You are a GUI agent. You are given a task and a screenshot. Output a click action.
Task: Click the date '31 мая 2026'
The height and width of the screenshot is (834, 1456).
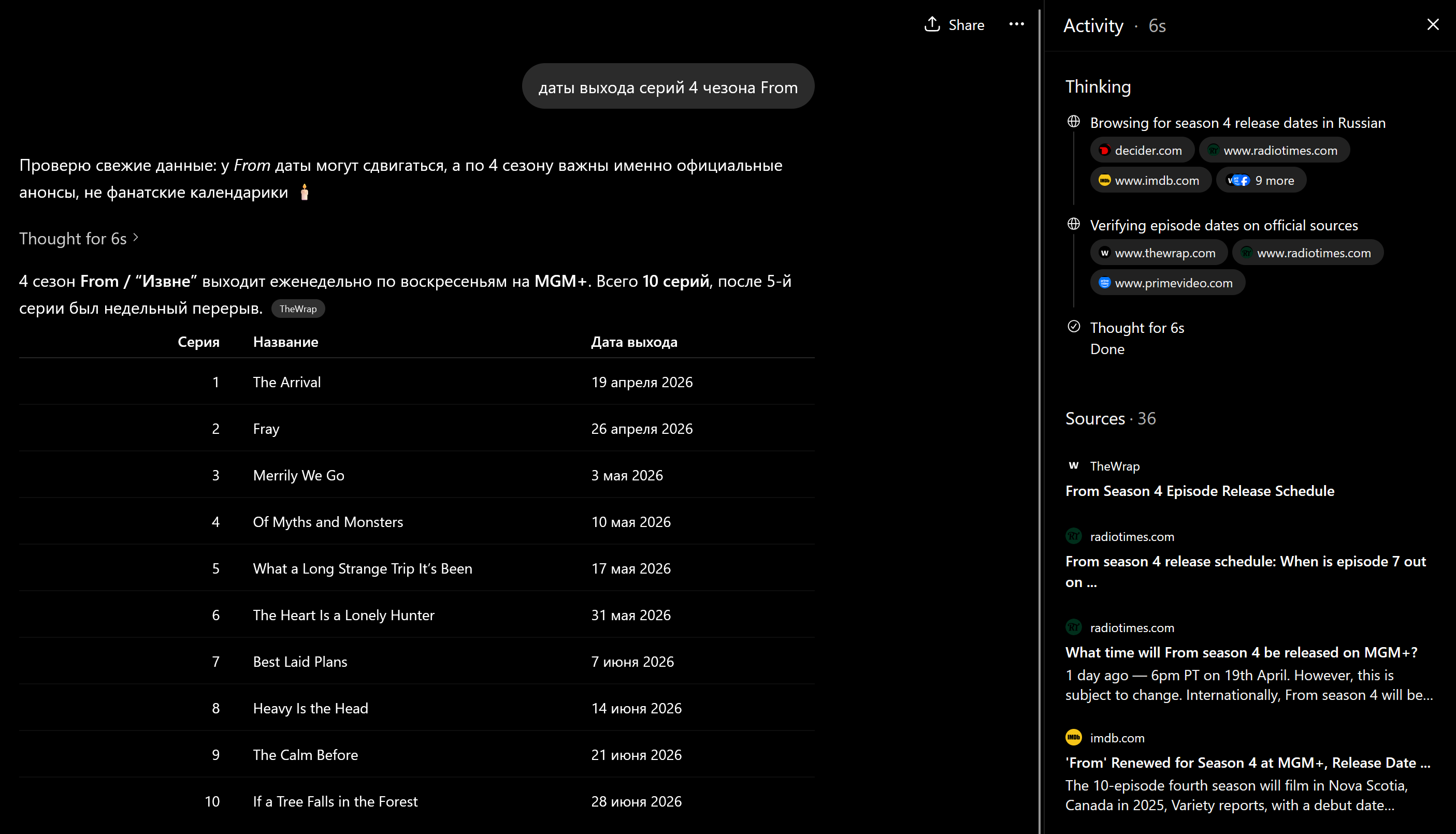631,615
